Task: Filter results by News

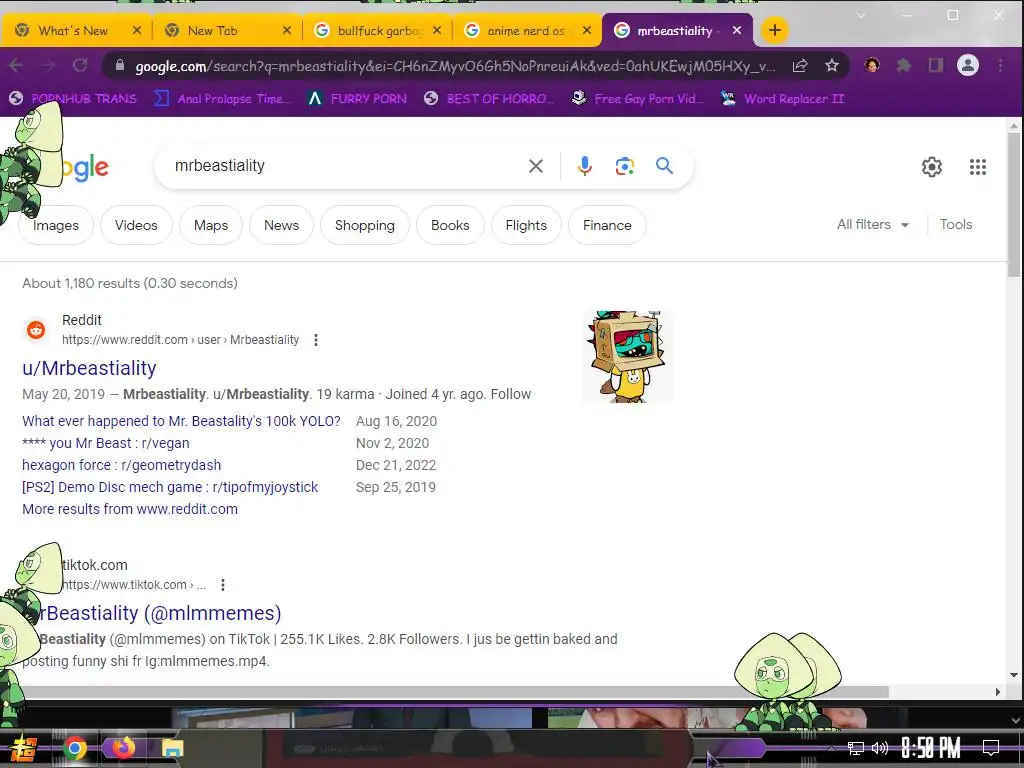Action: (281, 225)
